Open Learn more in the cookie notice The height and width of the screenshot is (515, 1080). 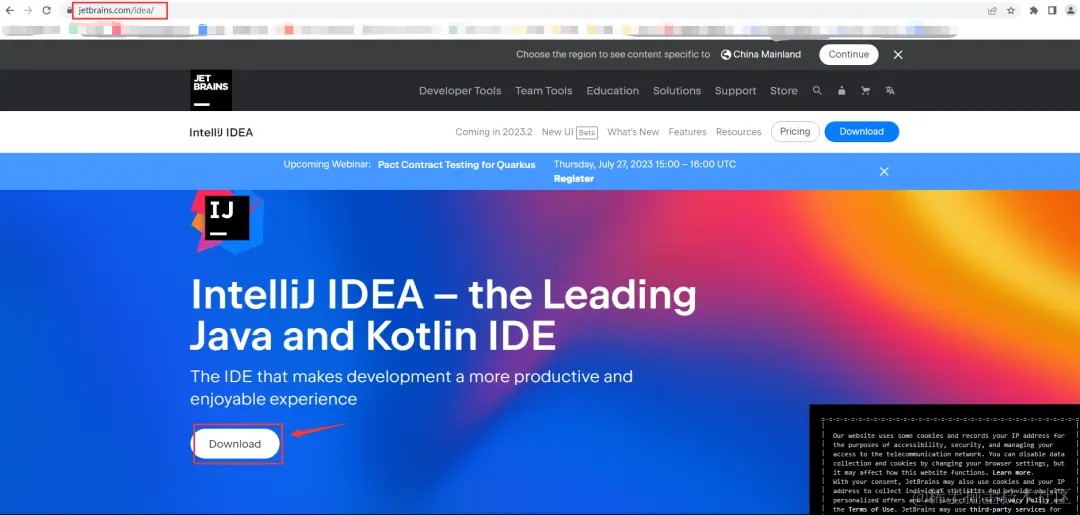[1012, 473]
